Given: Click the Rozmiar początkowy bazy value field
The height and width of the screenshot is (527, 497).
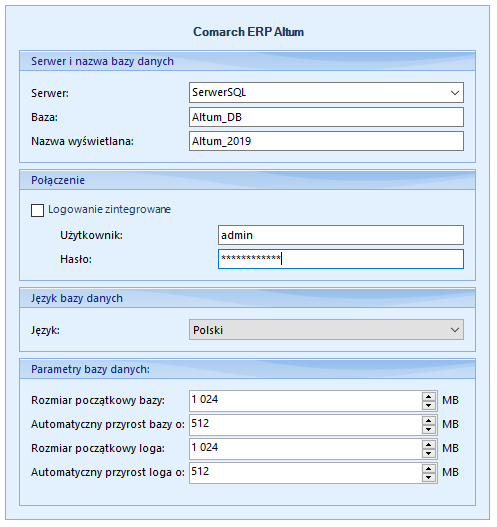Looking at the screenshot, I should [x=306, y=401].
